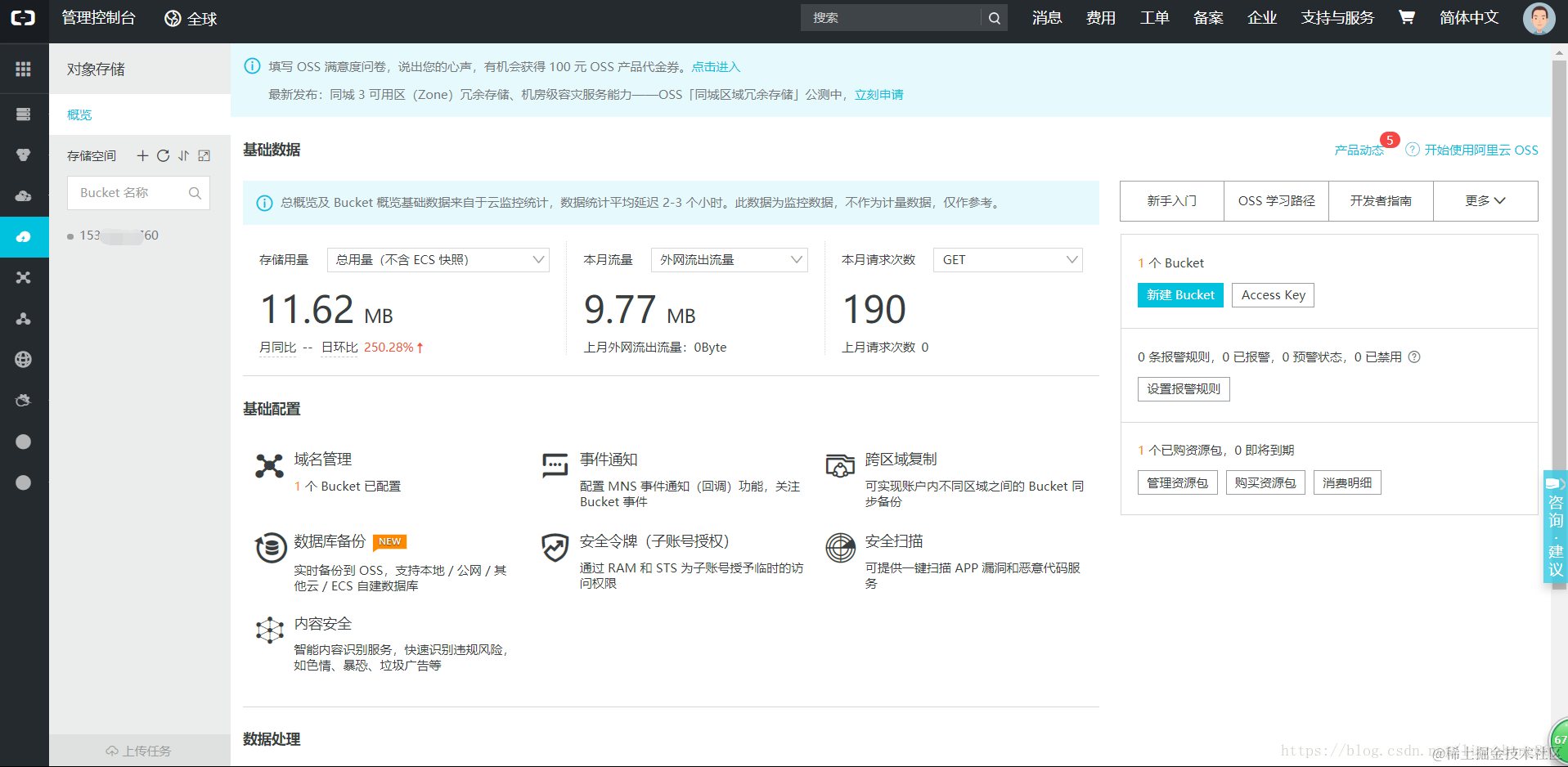Select the active OSS cloud sidebar icon
Viewport: 1568px width, 767px height.
tap(24, 237)
